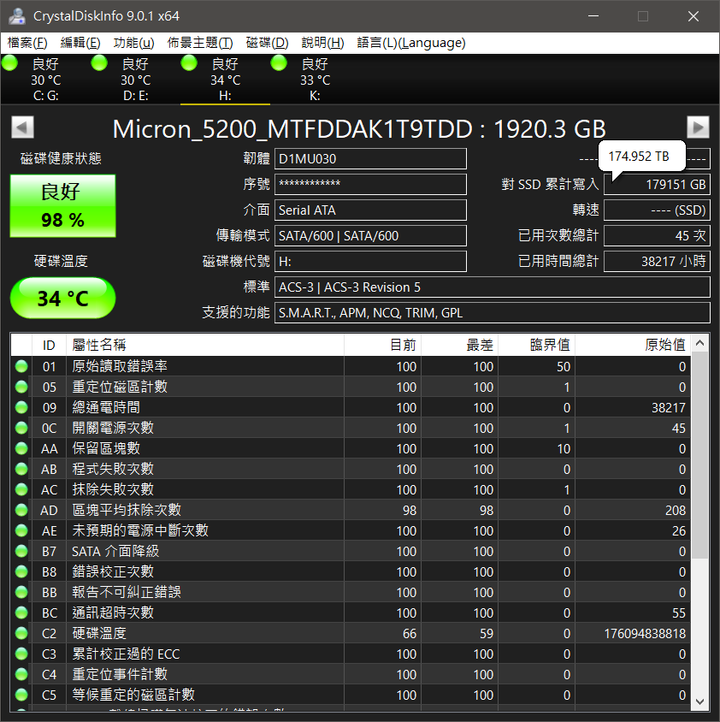
Task: Click status dot of attribute AB row
Action: tap(22, 469)
